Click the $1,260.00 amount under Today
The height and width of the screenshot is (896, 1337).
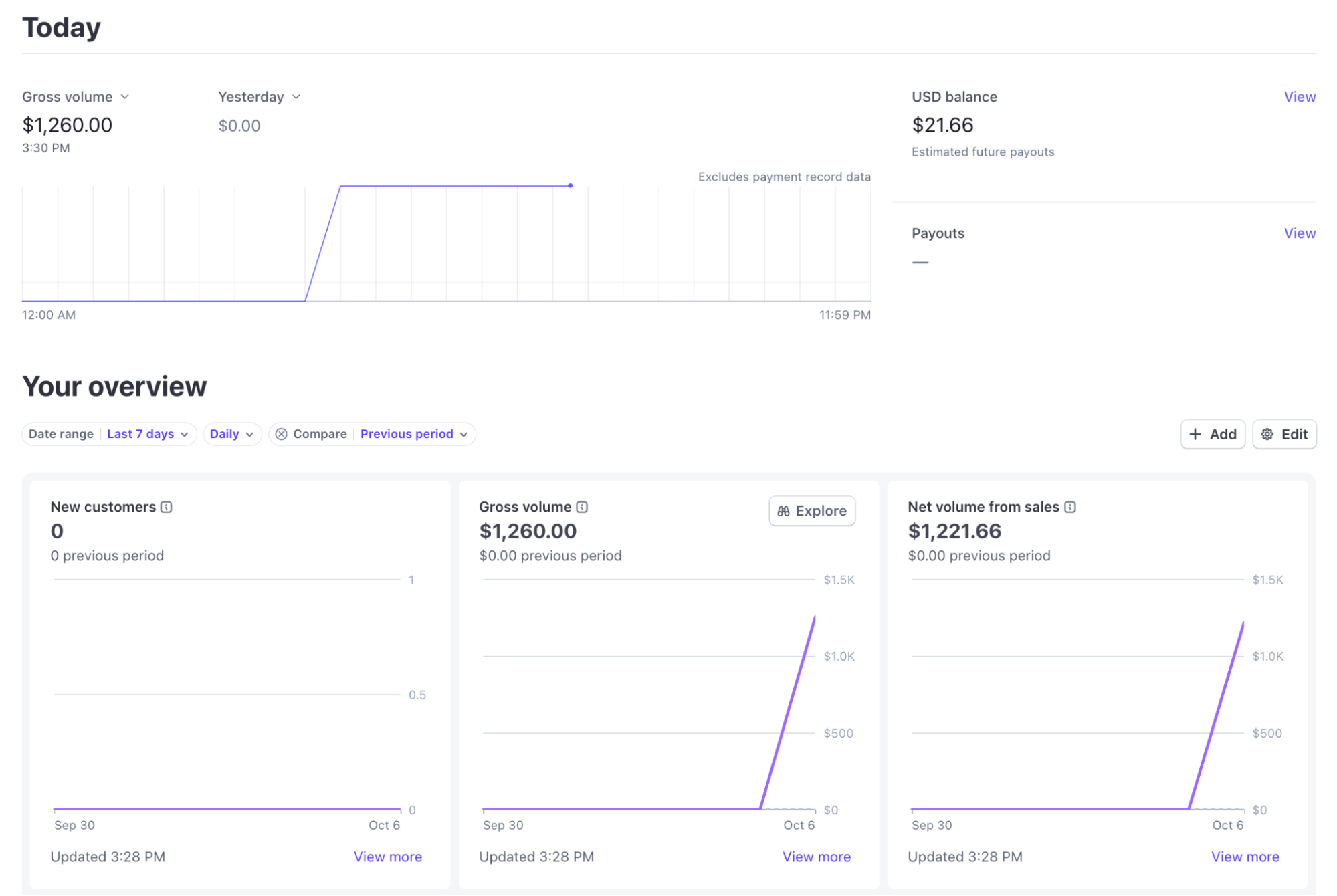coord(67,125)
